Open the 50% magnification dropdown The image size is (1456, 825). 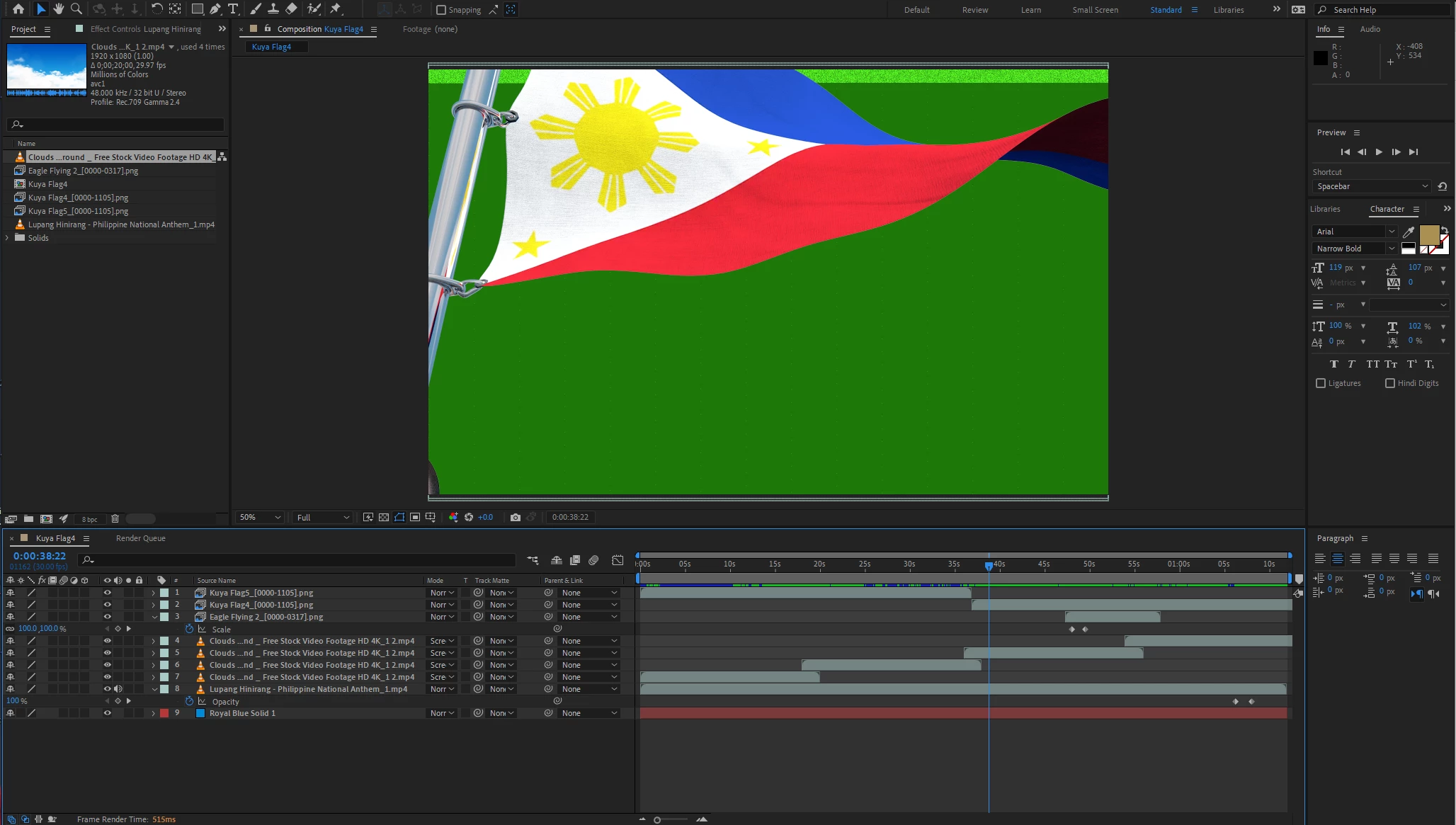pos(260,518)
